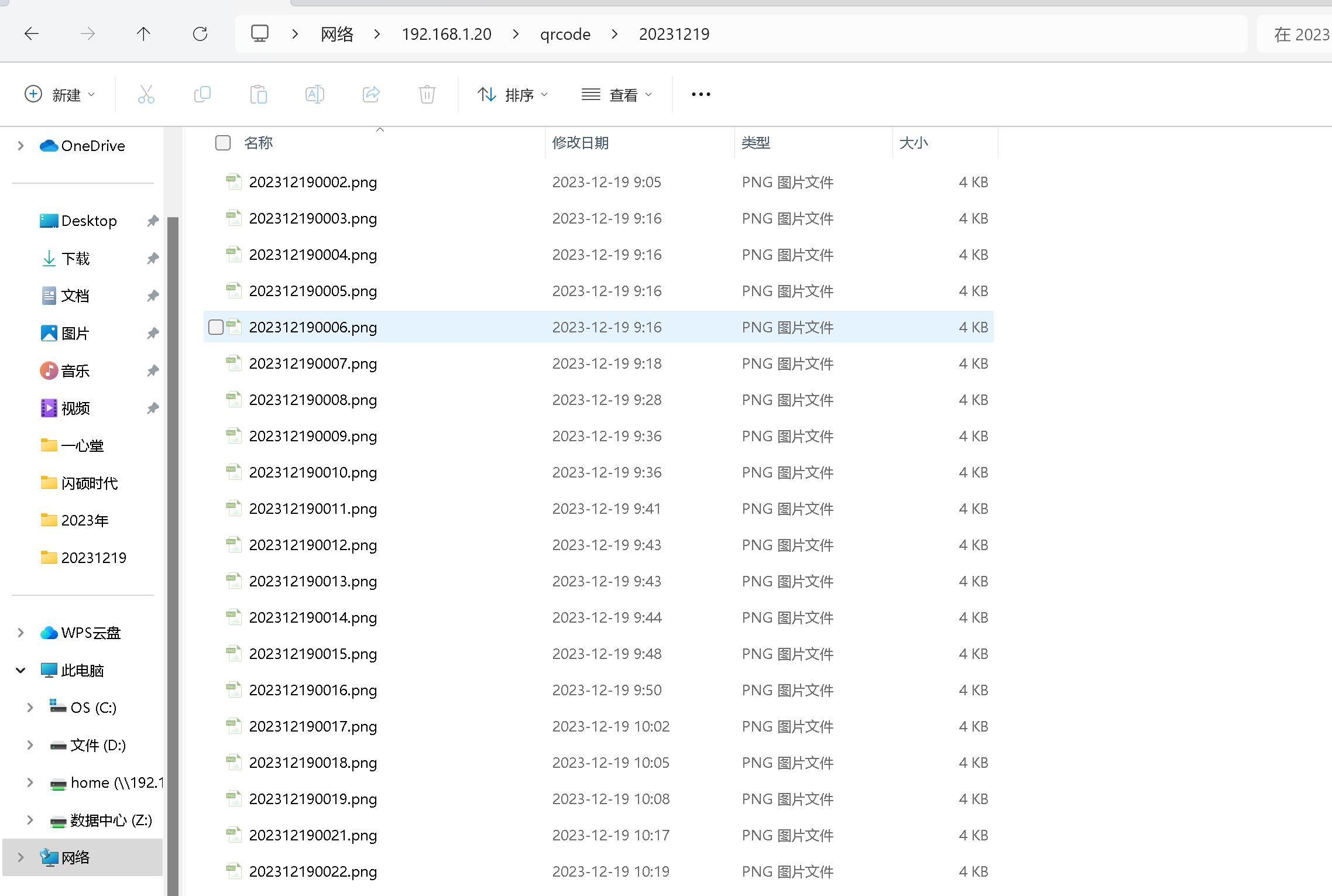
Task: Open the three-dot more options menu
Action: (701, 94)
